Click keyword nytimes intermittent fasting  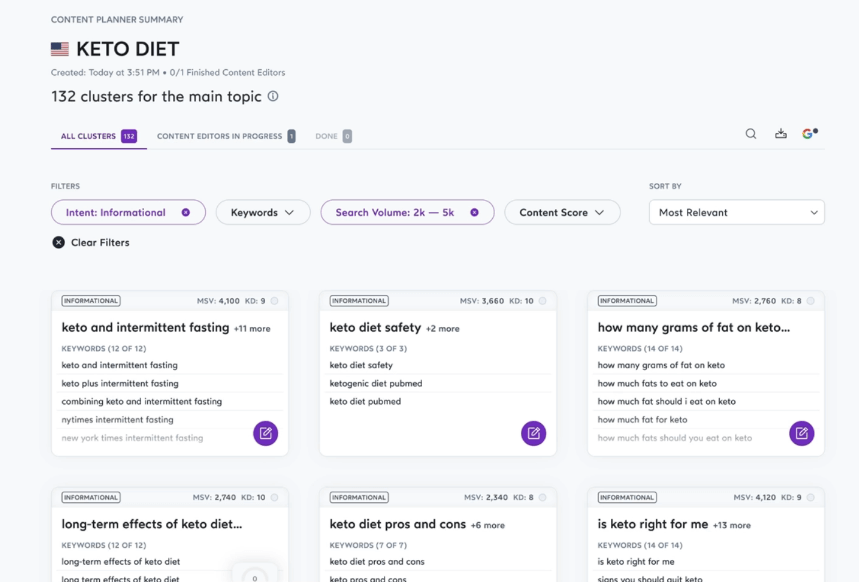pyautogui.click(x=117, y=420)
